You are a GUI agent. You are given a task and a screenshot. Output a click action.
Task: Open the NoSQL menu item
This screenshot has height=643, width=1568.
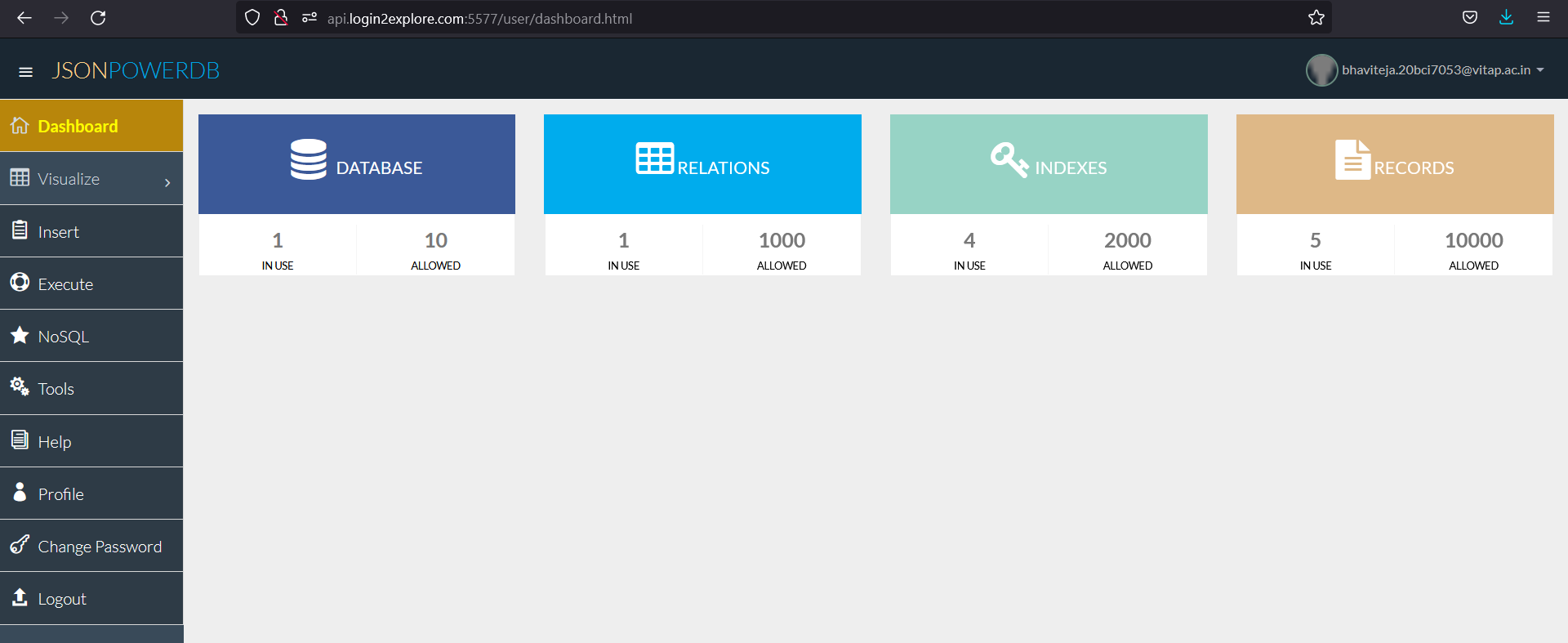tap(91, 336)
